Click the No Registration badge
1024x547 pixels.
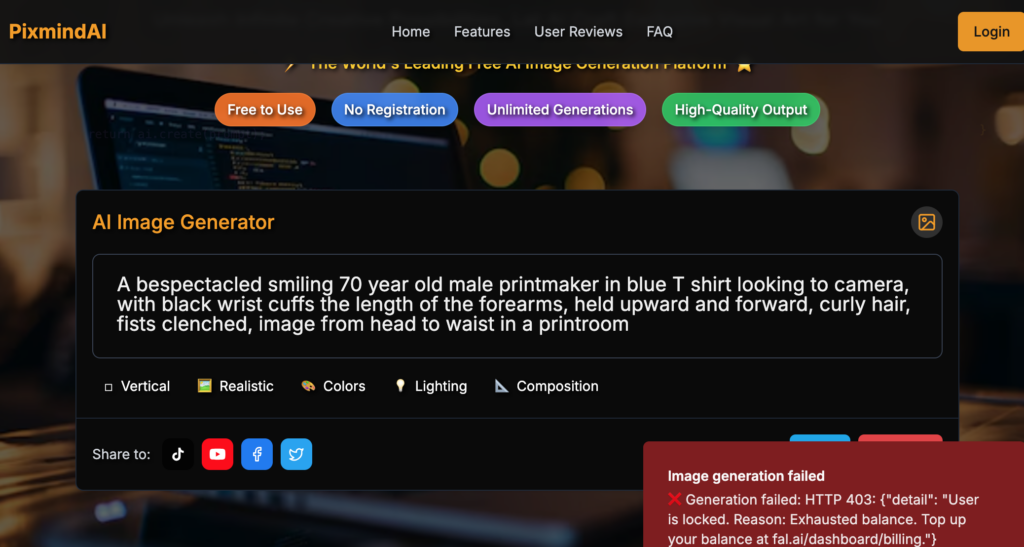pyautogui.click(x=394, y=110)
